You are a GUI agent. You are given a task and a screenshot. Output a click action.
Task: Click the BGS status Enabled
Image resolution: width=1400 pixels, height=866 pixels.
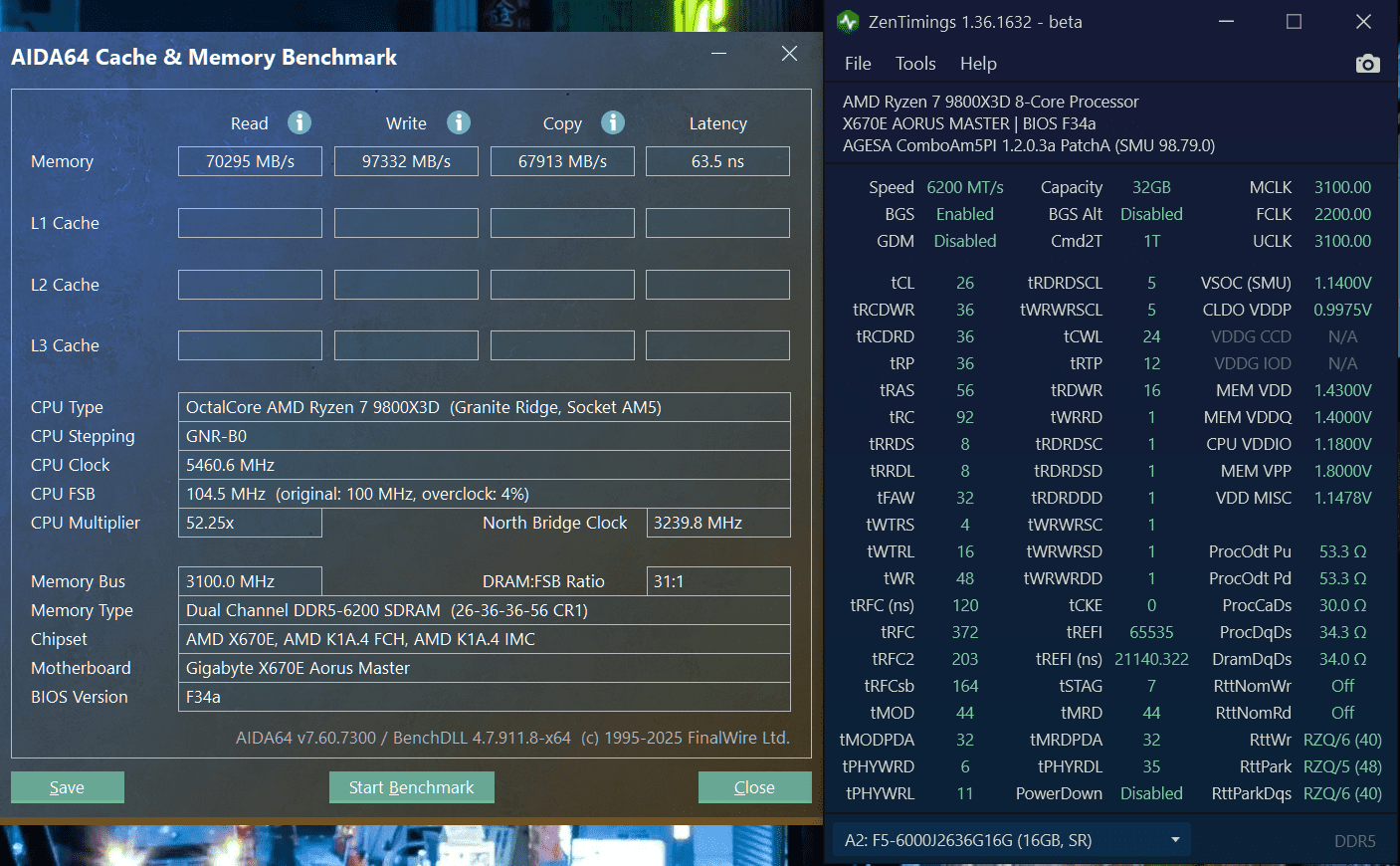coord(965,214)
